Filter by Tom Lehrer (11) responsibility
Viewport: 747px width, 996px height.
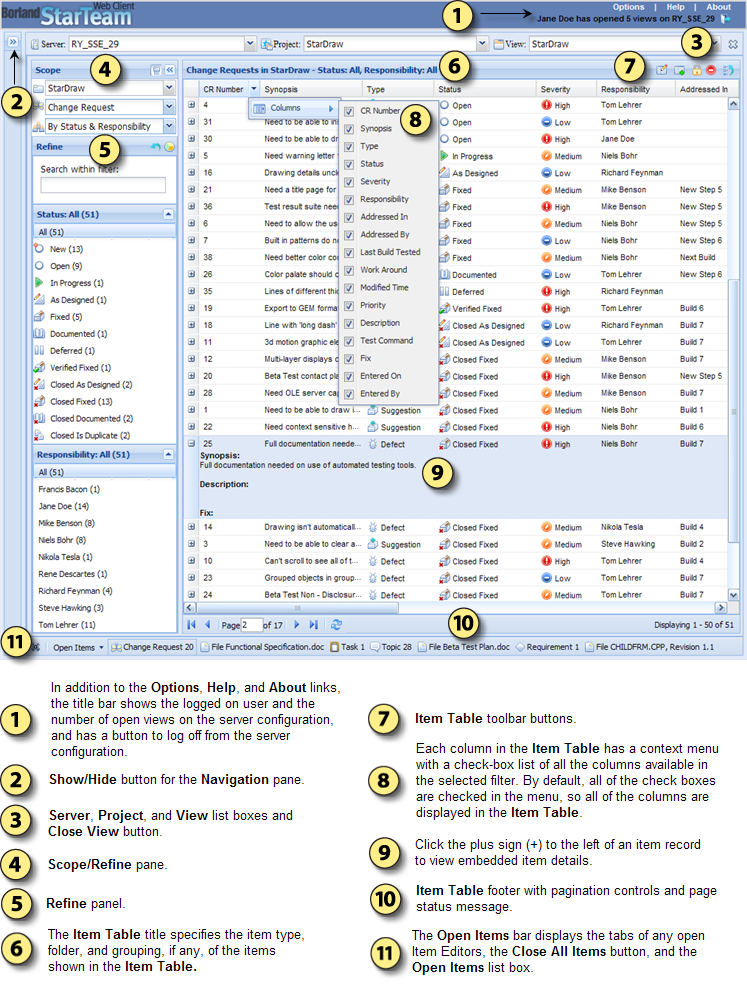click(x=67, y=625)
